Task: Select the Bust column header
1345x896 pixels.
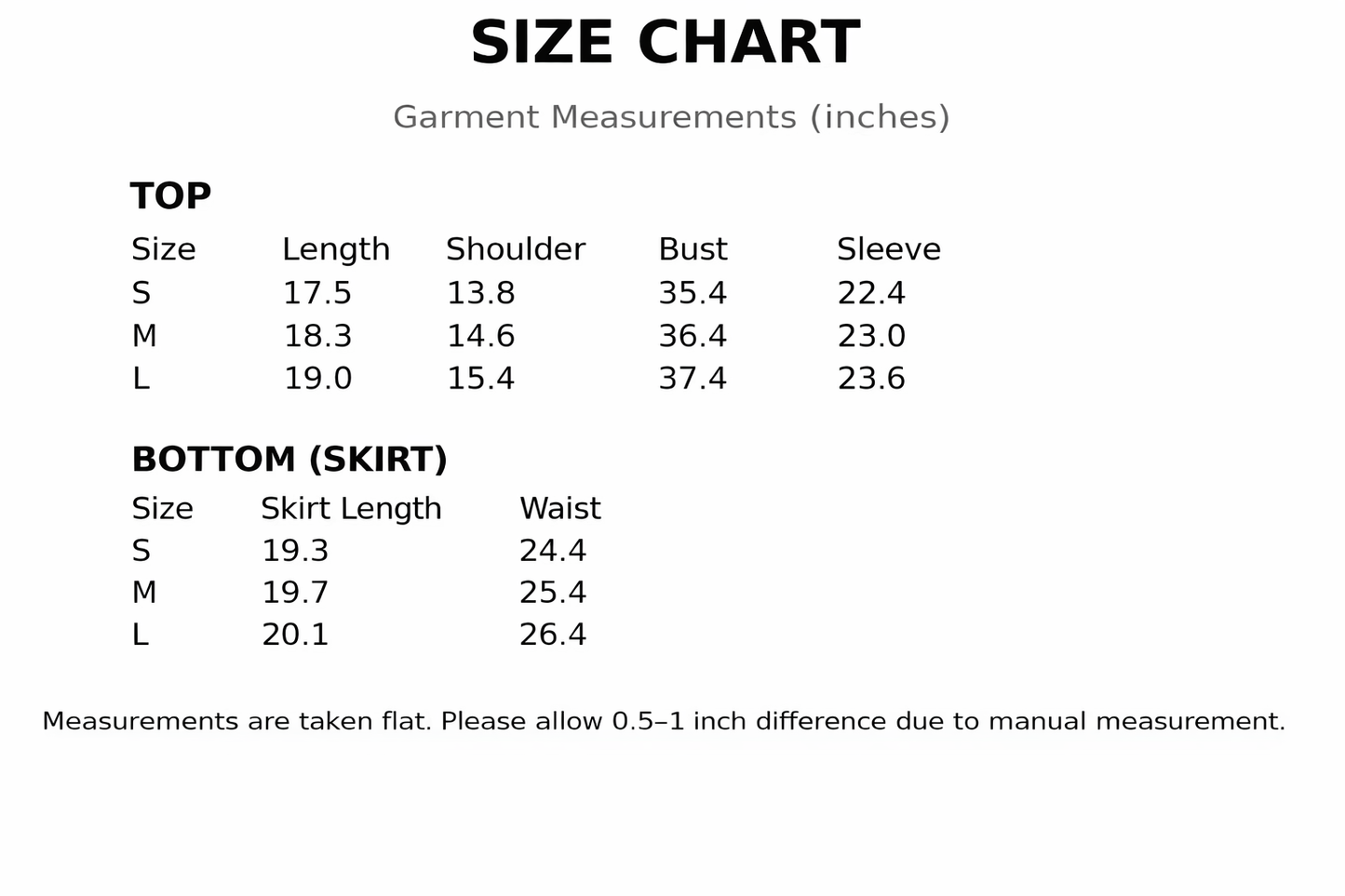Action: point(693,249)
